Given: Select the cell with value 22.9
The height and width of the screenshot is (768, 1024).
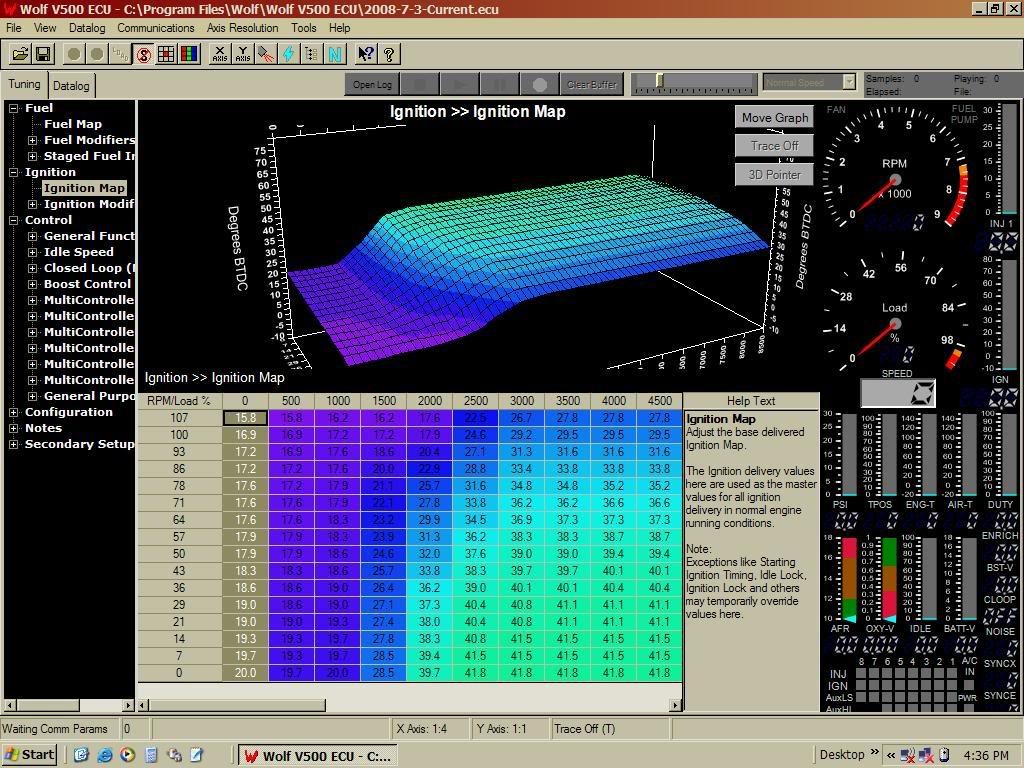Looking at the screenshot, I should (x=429, y=469).
